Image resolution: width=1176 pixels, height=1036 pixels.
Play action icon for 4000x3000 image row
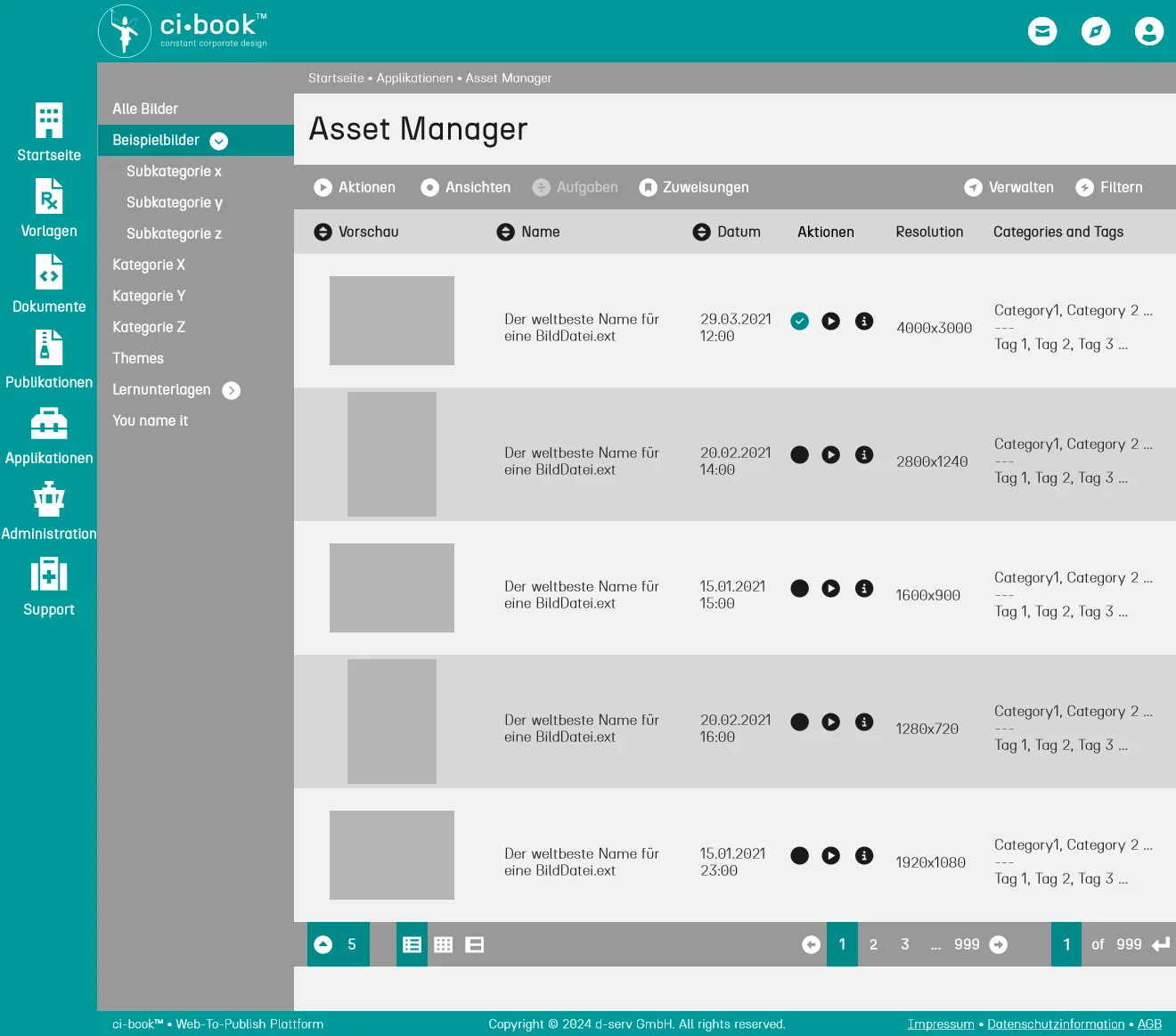(830, 321)
